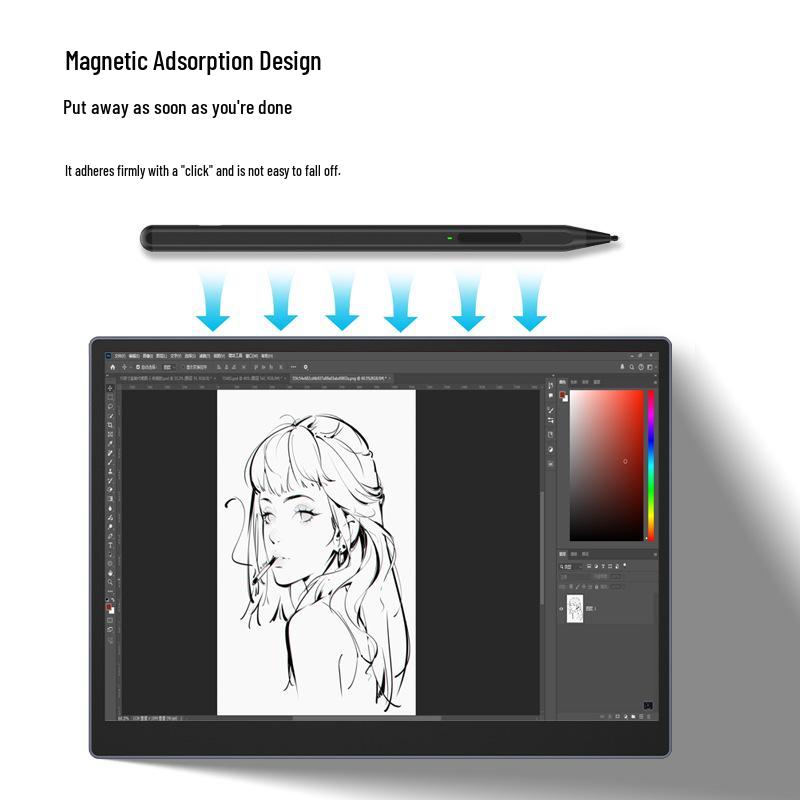The width and height of the screenshot is (800, 800).
Task: Open the Auto-Select layer/group dropdown
Action: (x=168, y=367)
